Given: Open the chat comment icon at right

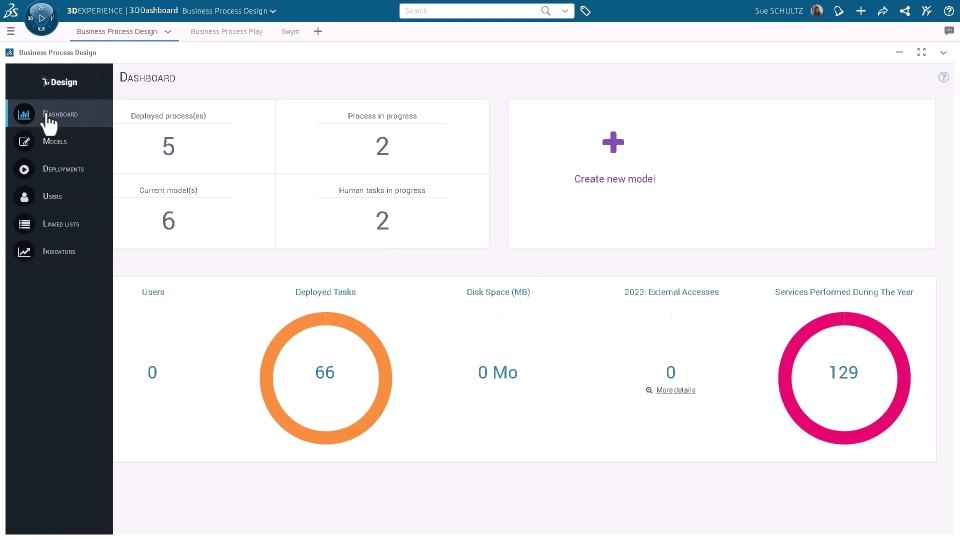Looking at the screenshot, I should coord(949,31).
